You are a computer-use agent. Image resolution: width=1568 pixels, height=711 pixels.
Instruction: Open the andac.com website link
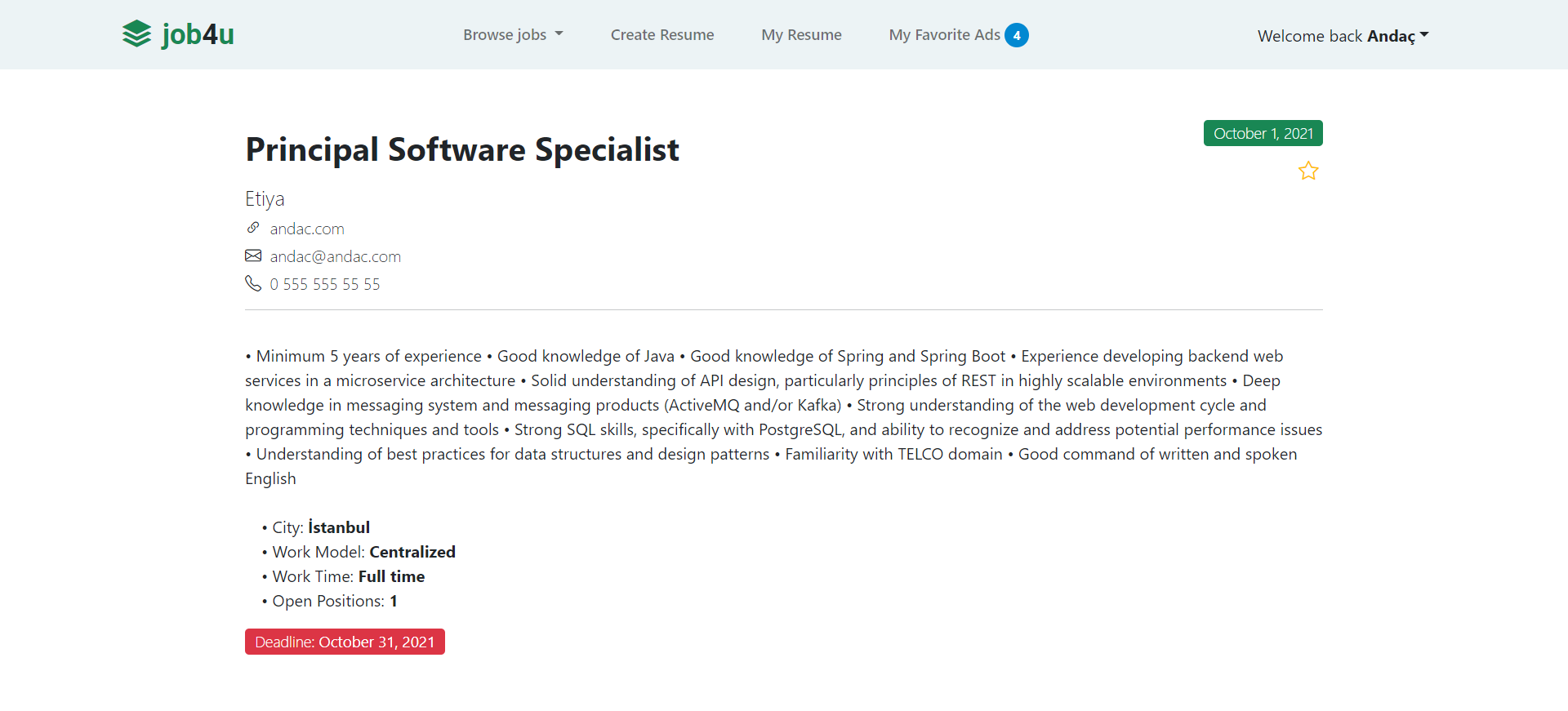(307, 229)
